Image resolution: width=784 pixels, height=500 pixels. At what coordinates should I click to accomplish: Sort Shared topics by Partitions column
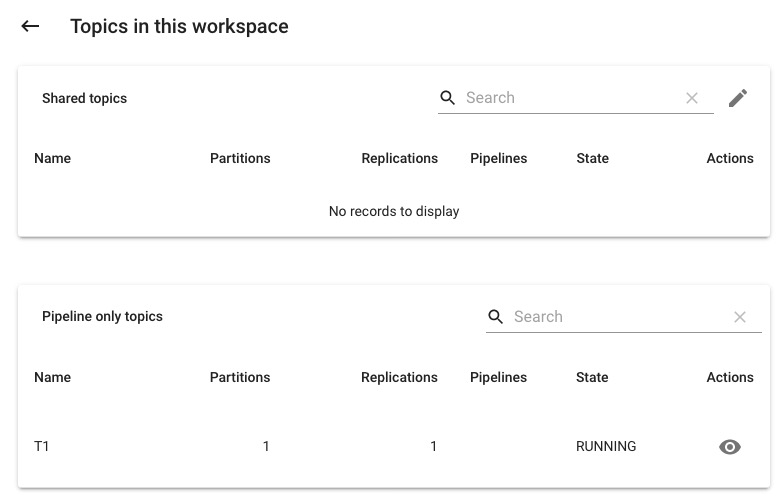[x=240, y=158]
